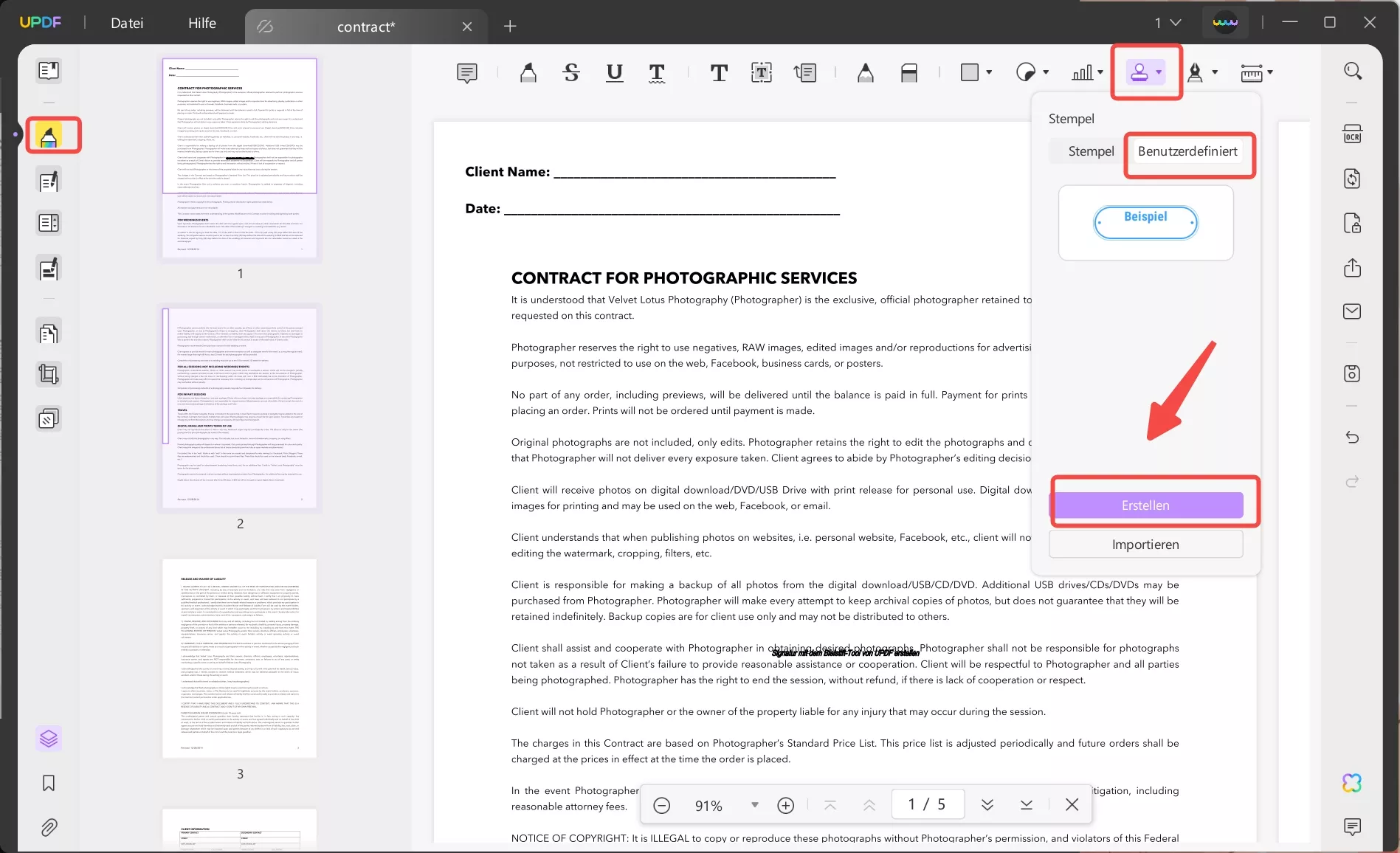Open the Protect PDF lock icon
The width and height of the screenshot is (1400, 853).
(1353, 223)
